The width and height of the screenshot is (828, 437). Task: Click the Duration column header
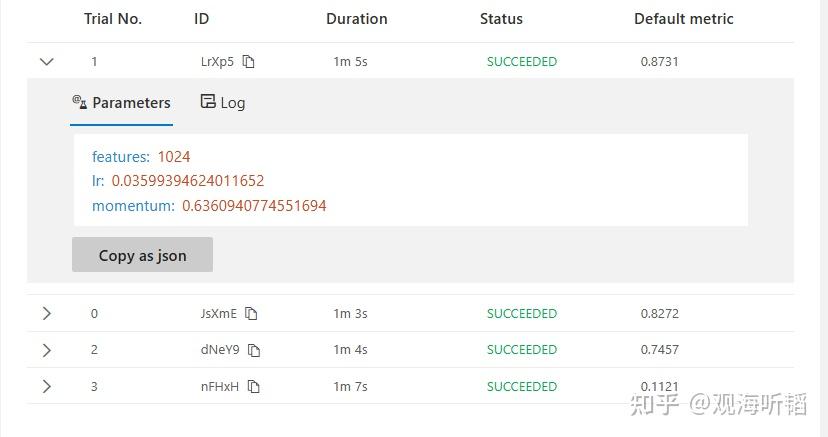(x=356, y=19)
